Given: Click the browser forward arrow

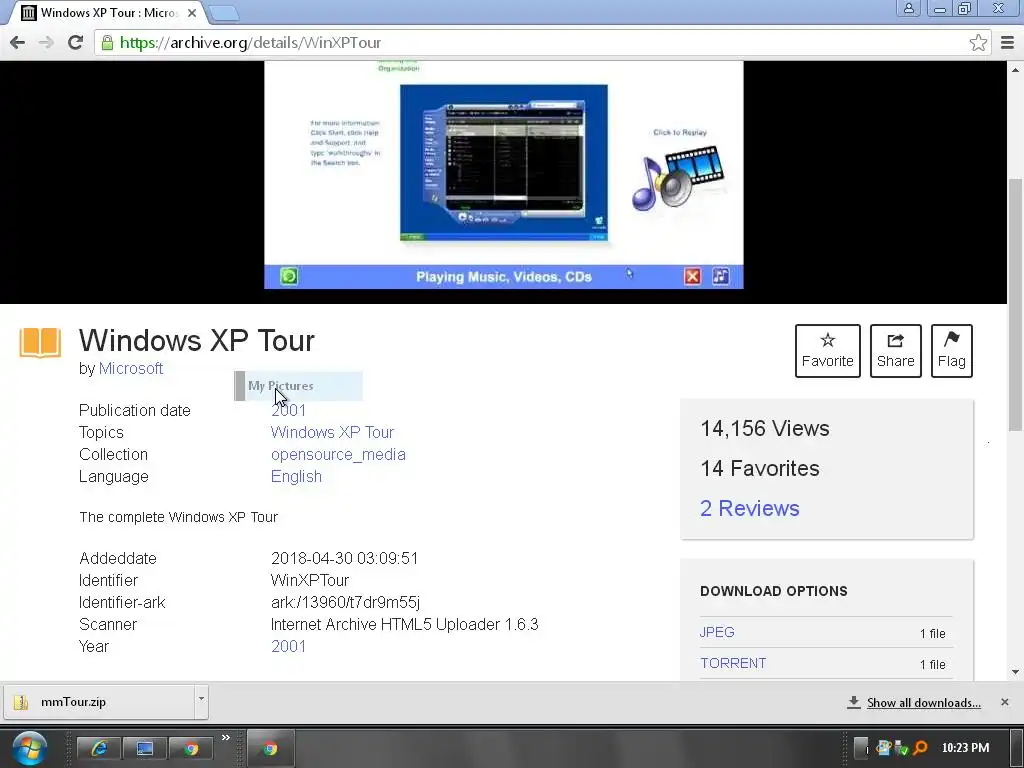Looking at the screenshot, I should pos(46,42).
